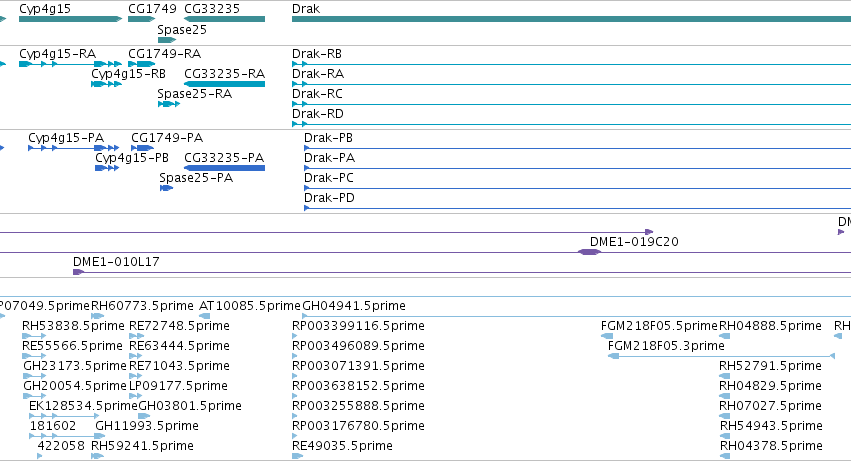Click the RP003638152.5prime EST label
851x461 pixels.
click(x=358, y=387)
